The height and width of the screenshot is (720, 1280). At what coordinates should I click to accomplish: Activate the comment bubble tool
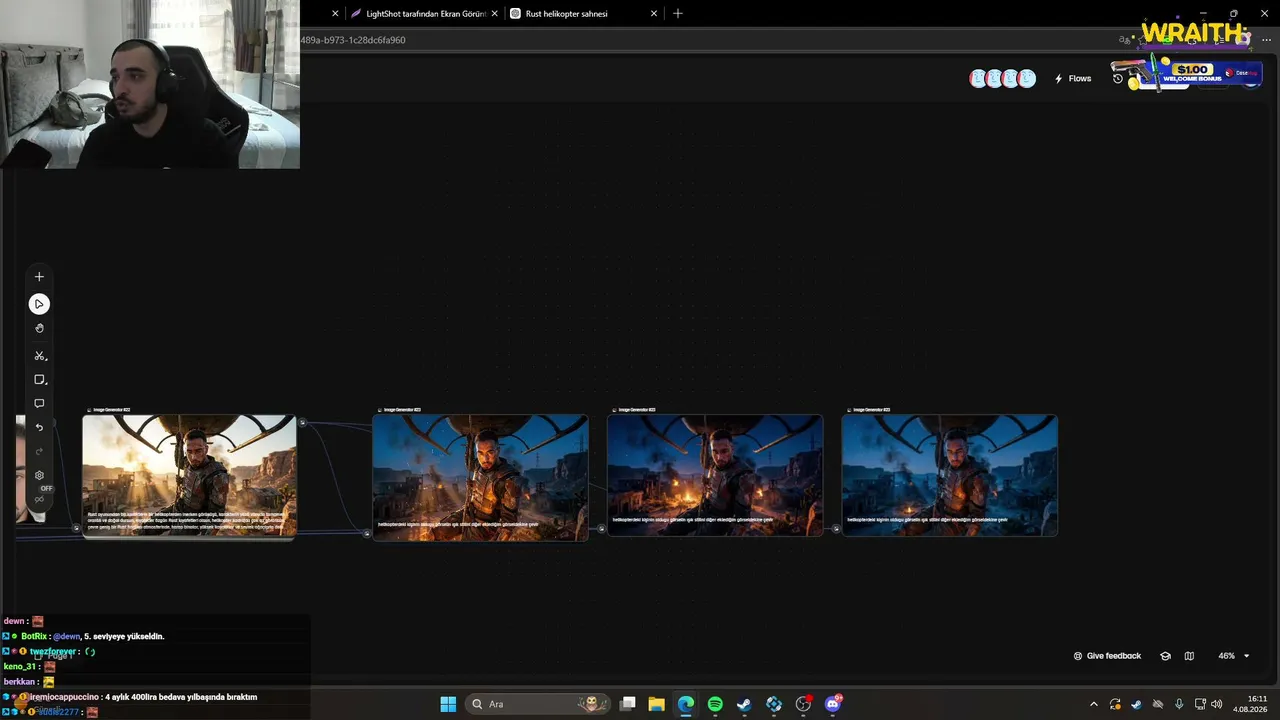click(39, 404)
